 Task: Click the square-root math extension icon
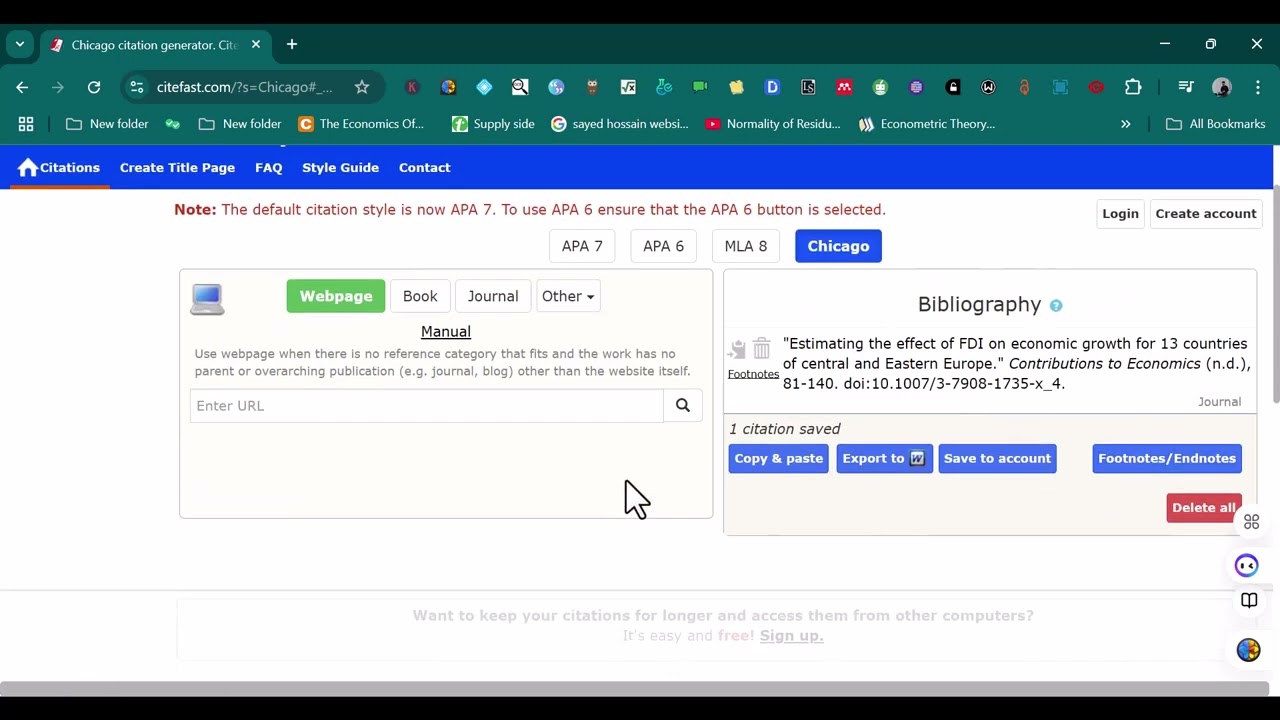[628, 87]
